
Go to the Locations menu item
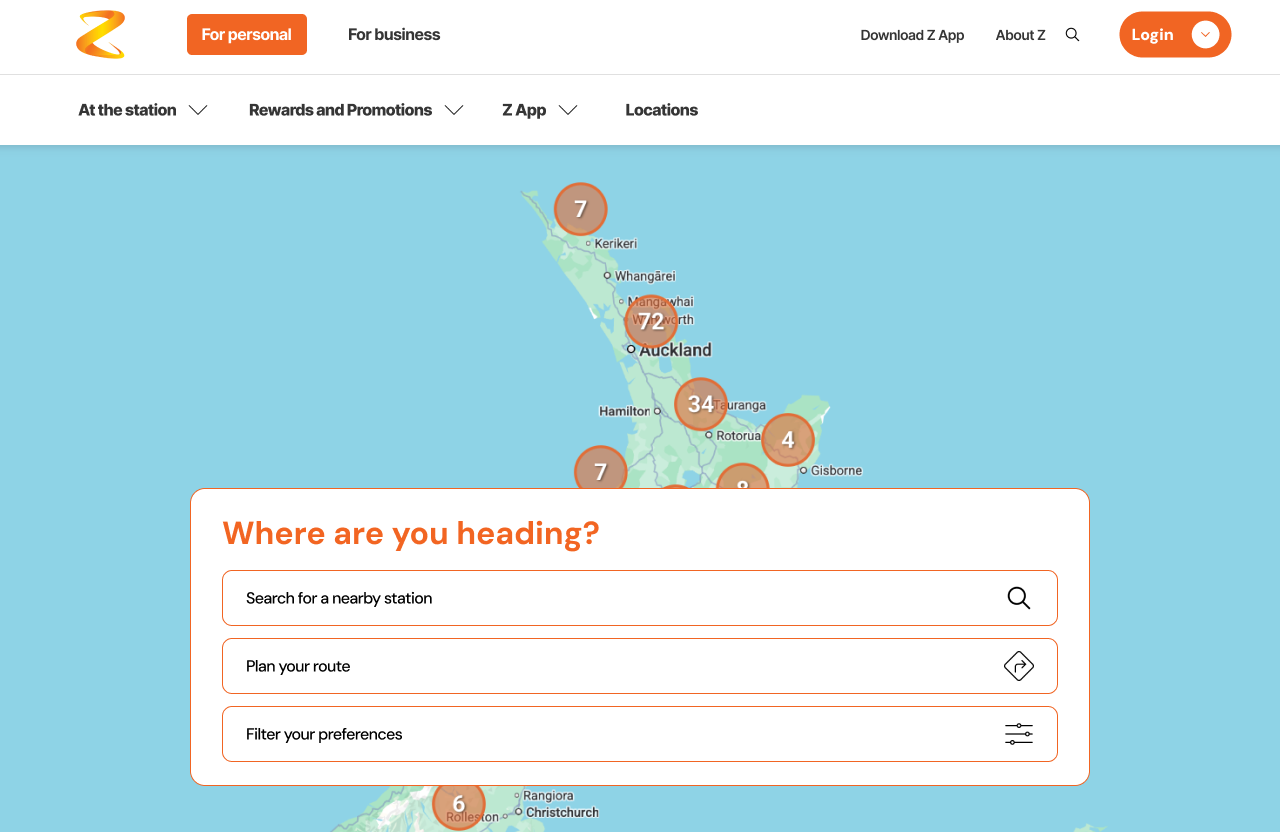pyautogui.click(x=662, y=110)
